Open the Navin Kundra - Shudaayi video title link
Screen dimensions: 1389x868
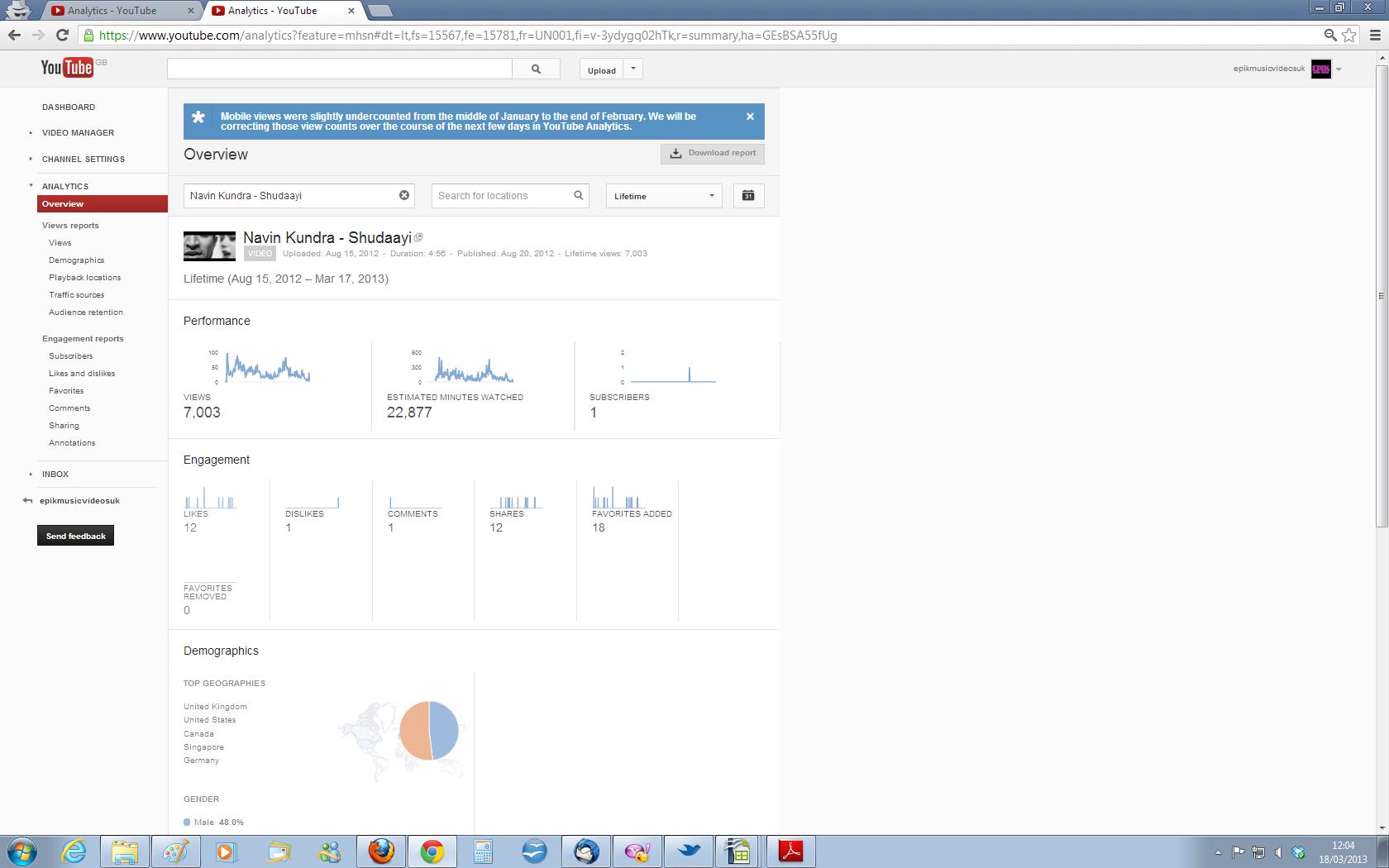327,237
